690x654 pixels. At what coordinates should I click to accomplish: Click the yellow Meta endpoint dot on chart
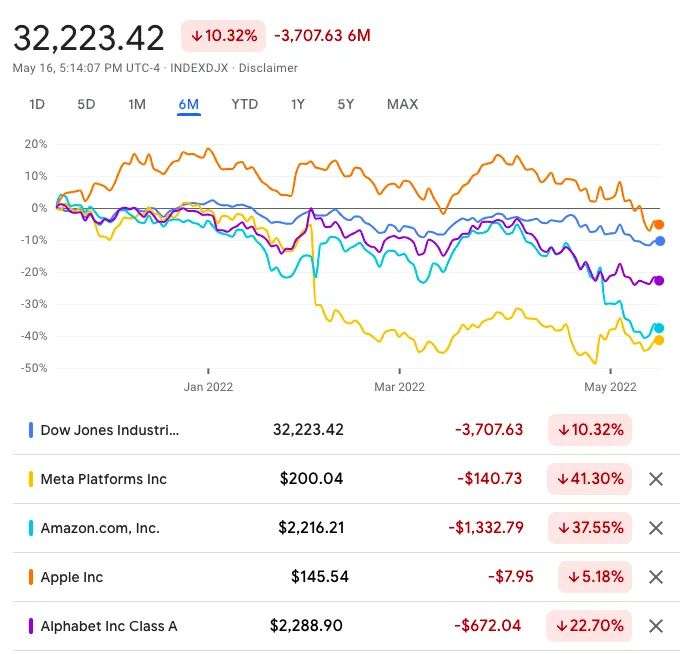tap(658, 341)
